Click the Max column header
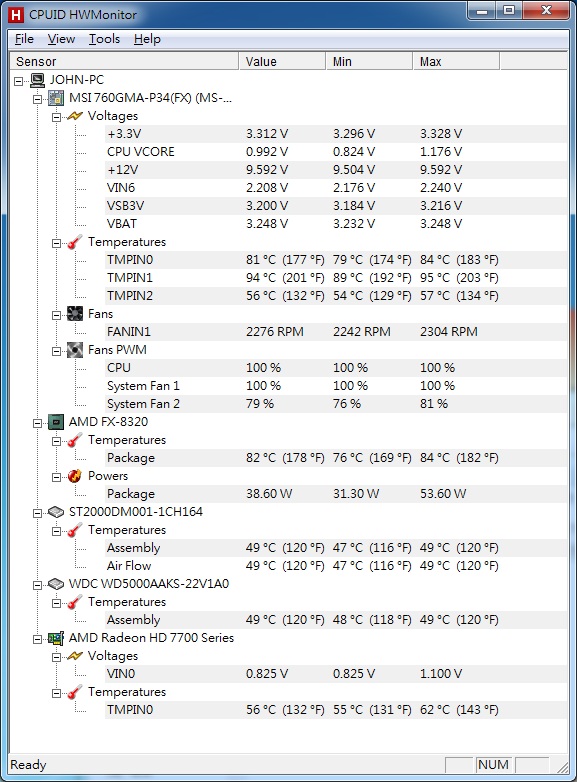Viewport: 577px width, 782px height. point(456,61)
